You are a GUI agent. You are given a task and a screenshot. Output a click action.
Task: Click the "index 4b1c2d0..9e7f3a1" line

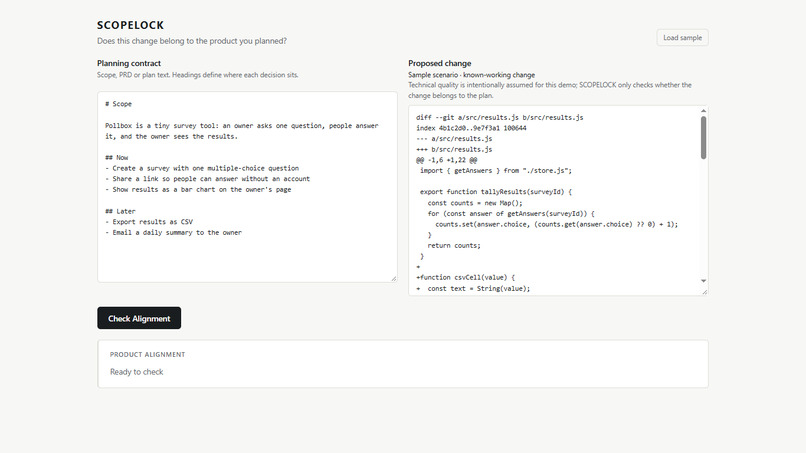(471, 128)
